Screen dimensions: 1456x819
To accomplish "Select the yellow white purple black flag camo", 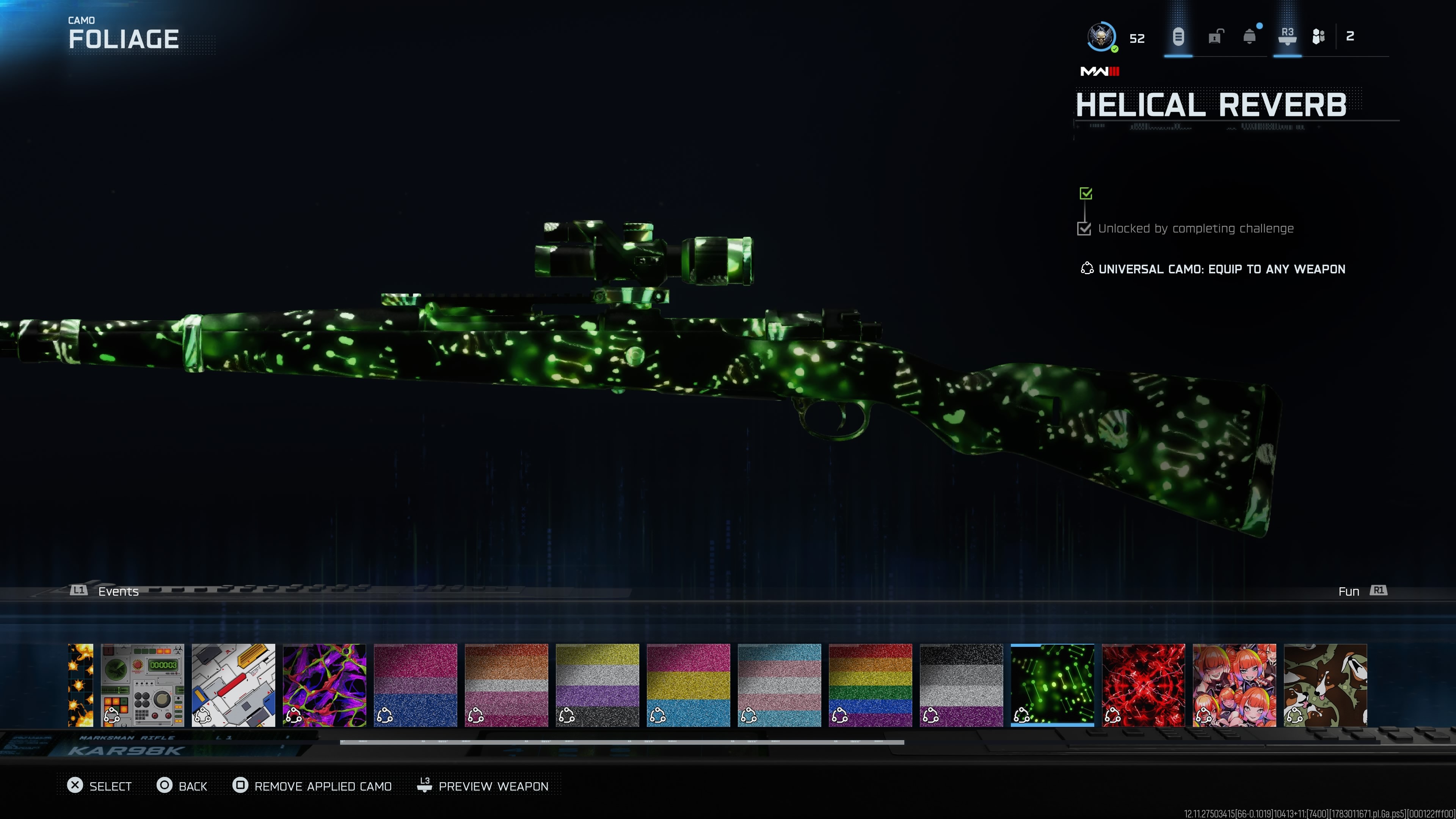I will click(598, 685).
